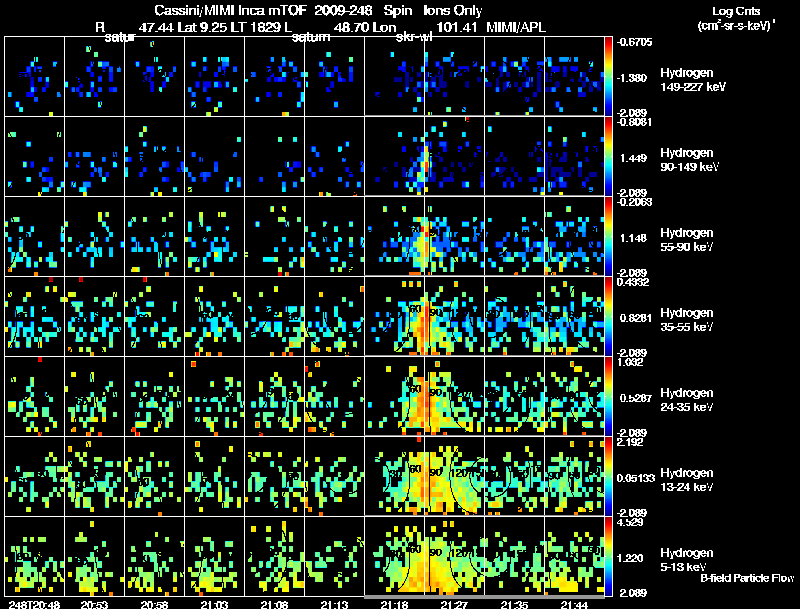800x609 pixels.
Task: Select the 21:08 time label
Action: 274,604
